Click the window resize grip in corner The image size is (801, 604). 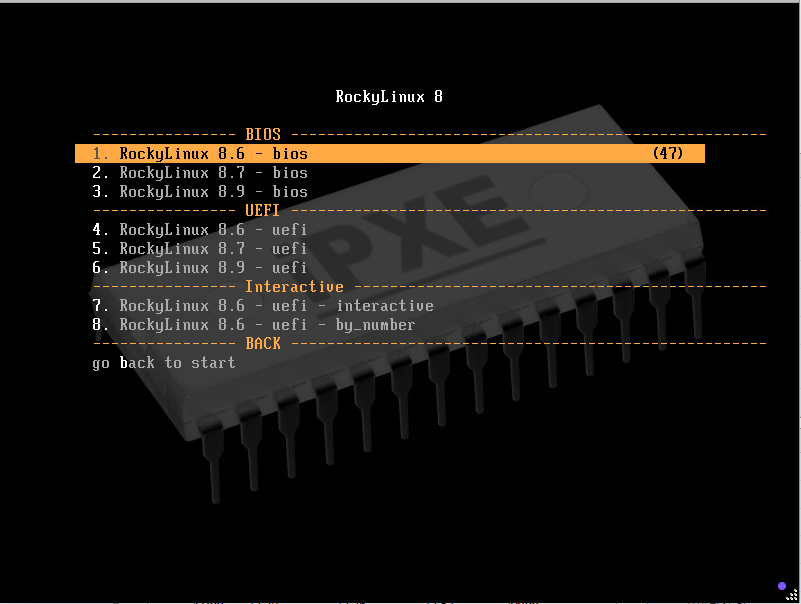click(792, 595)
